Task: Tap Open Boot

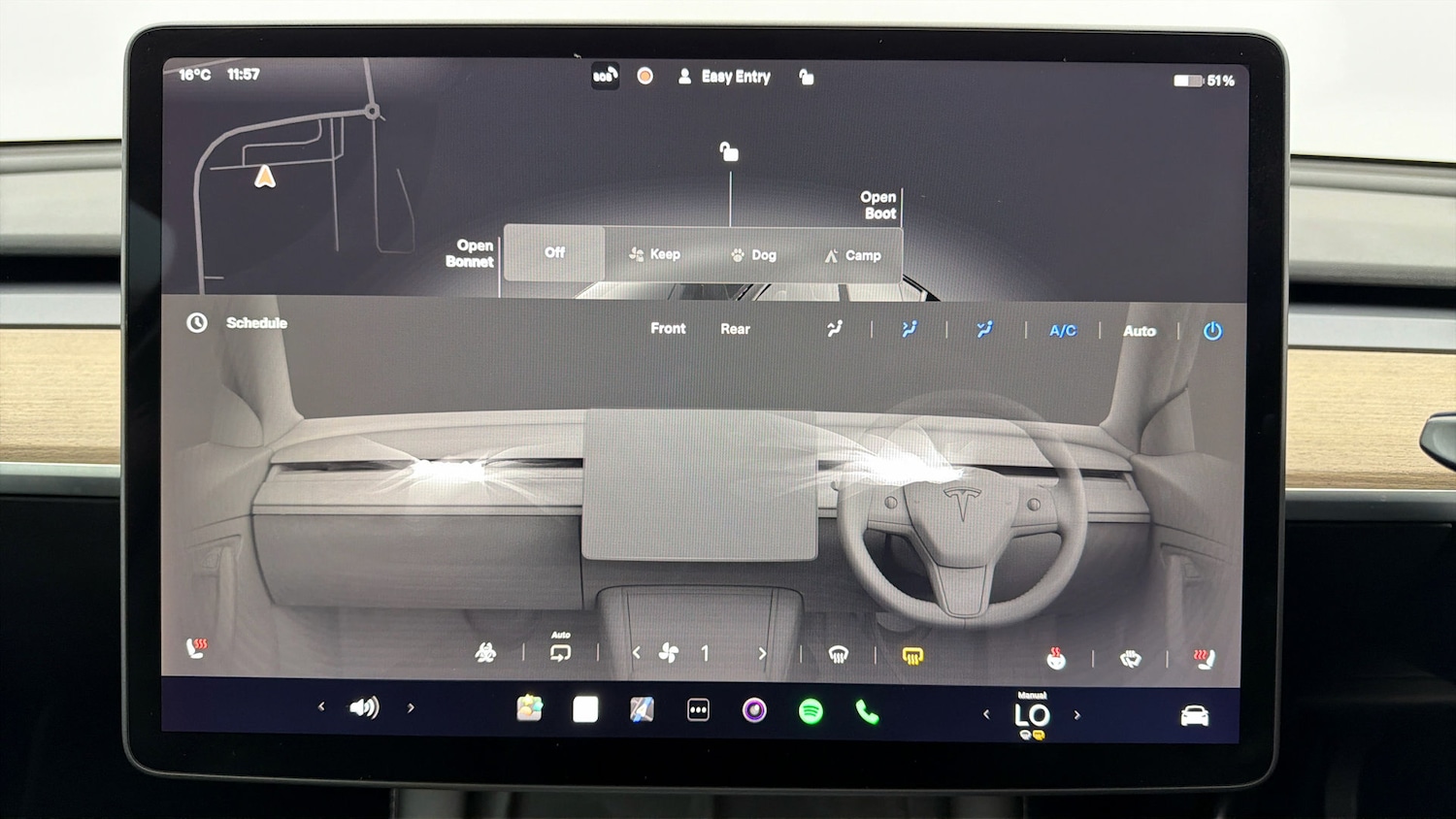Action: click(878, 205)
